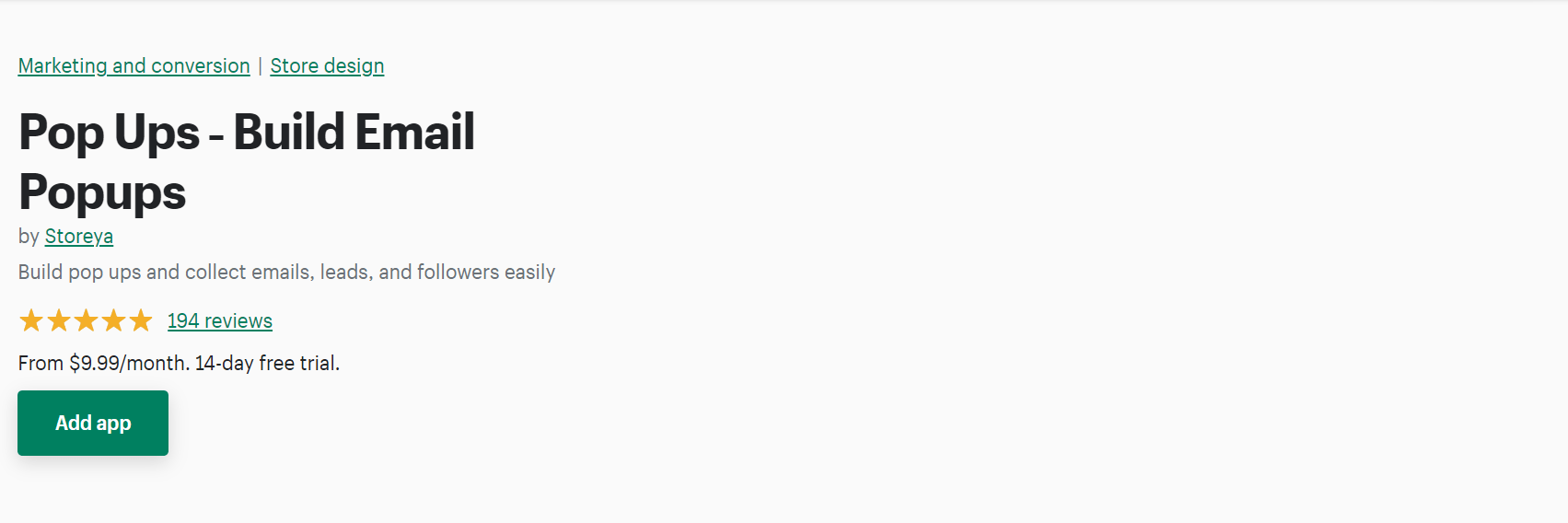This screenshot has width=1568, height=523.
Task: Click the first rating star
Action: 31,320
